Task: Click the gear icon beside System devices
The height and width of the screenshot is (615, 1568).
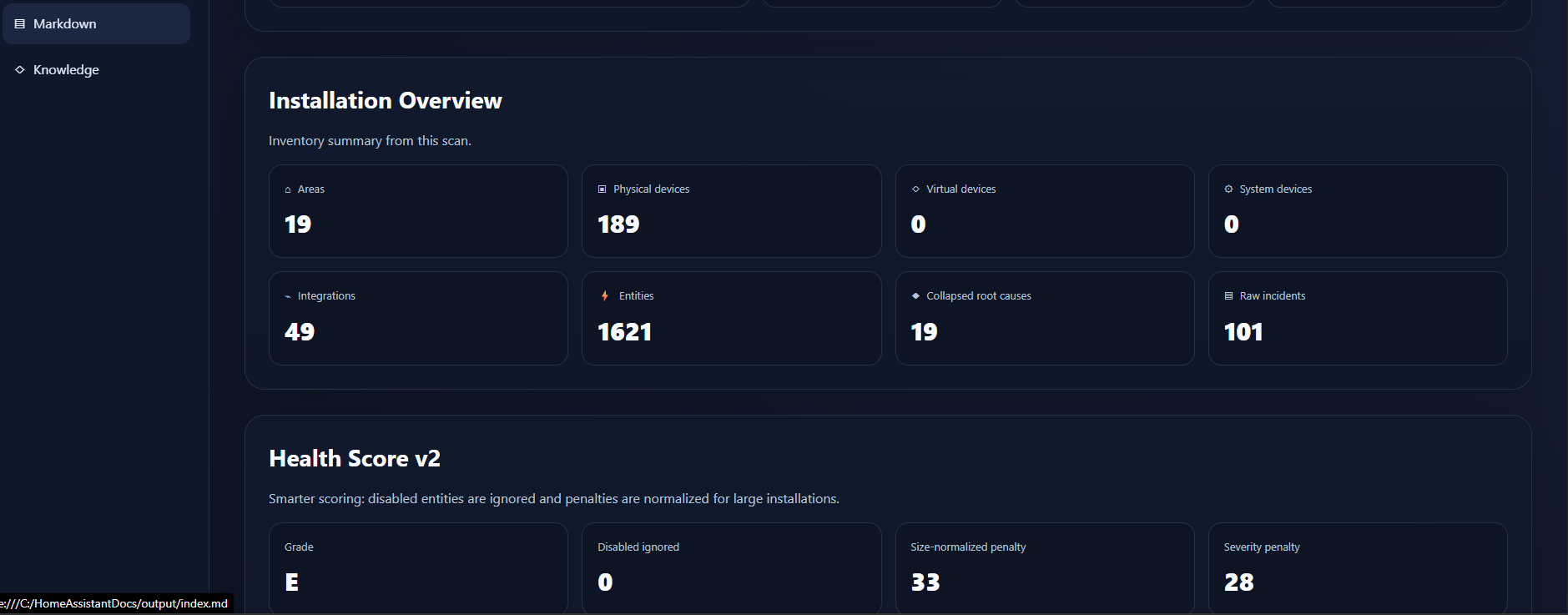Action: click(x=1228, y=189)
